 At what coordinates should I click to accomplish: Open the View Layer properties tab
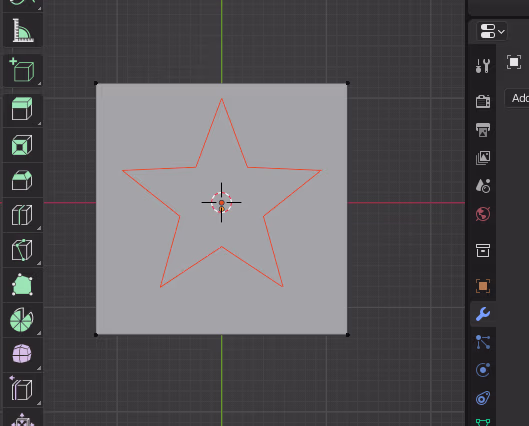(483, 158)
